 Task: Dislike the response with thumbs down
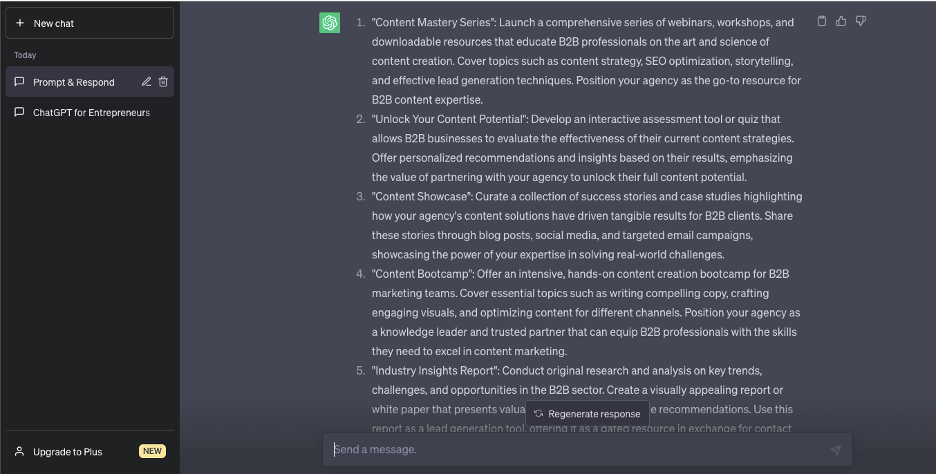click(x=861, y=21)
